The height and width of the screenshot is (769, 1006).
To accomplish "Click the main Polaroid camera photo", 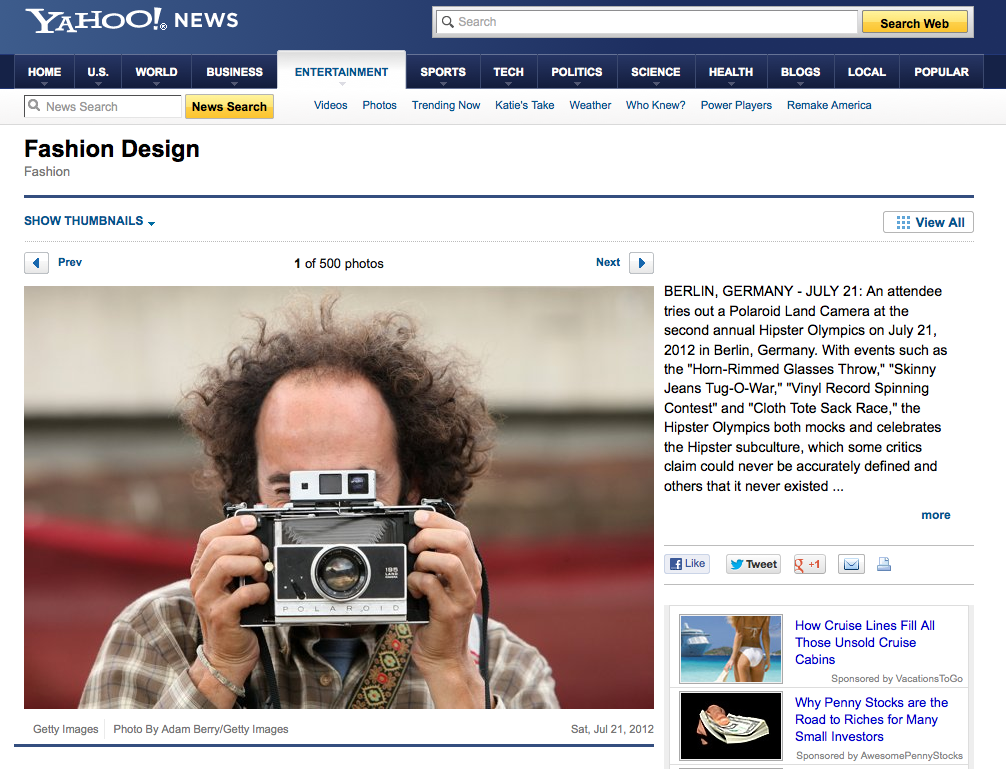I will (x=339, y=498).
